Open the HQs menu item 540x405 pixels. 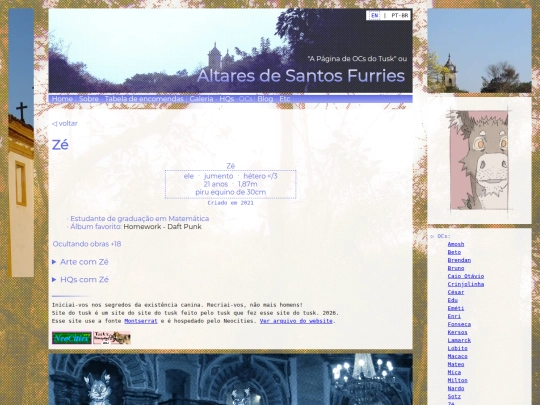point(227,99)
